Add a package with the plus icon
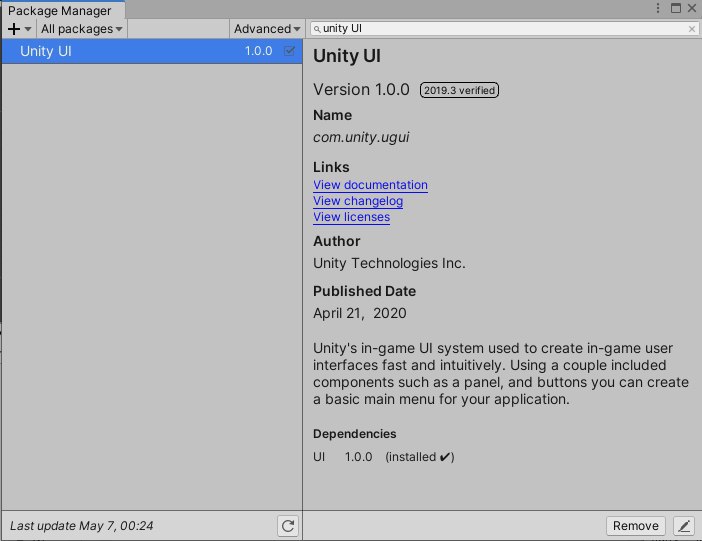The height and width of the screenshot is (541, 702). coord(19,29)
